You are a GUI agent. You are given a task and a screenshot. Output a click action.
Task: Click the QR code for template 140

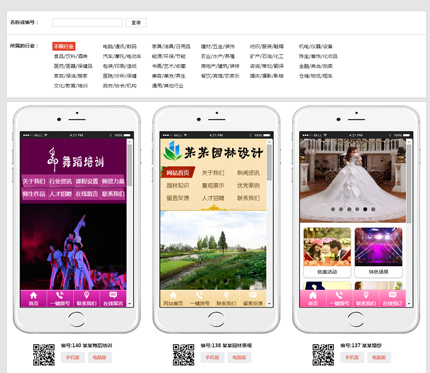click(44, 355)
